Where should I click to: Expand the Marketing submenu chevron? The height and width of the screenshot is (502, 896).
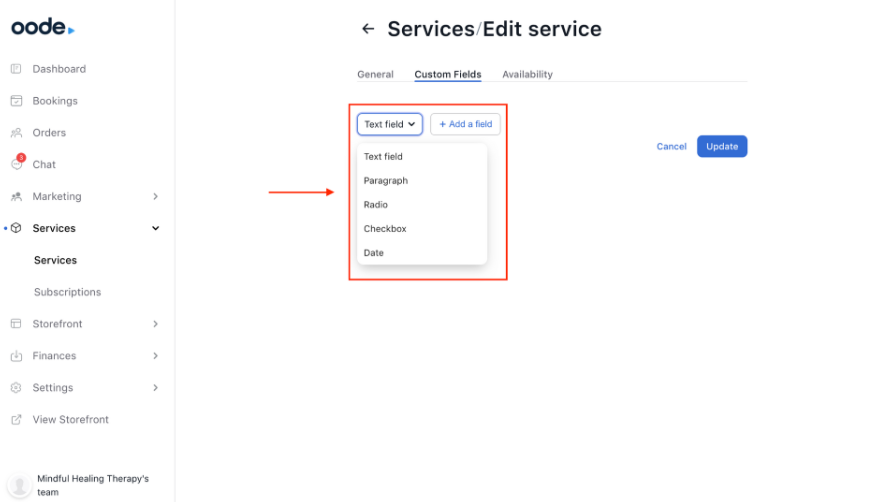(x=155, y=197)
